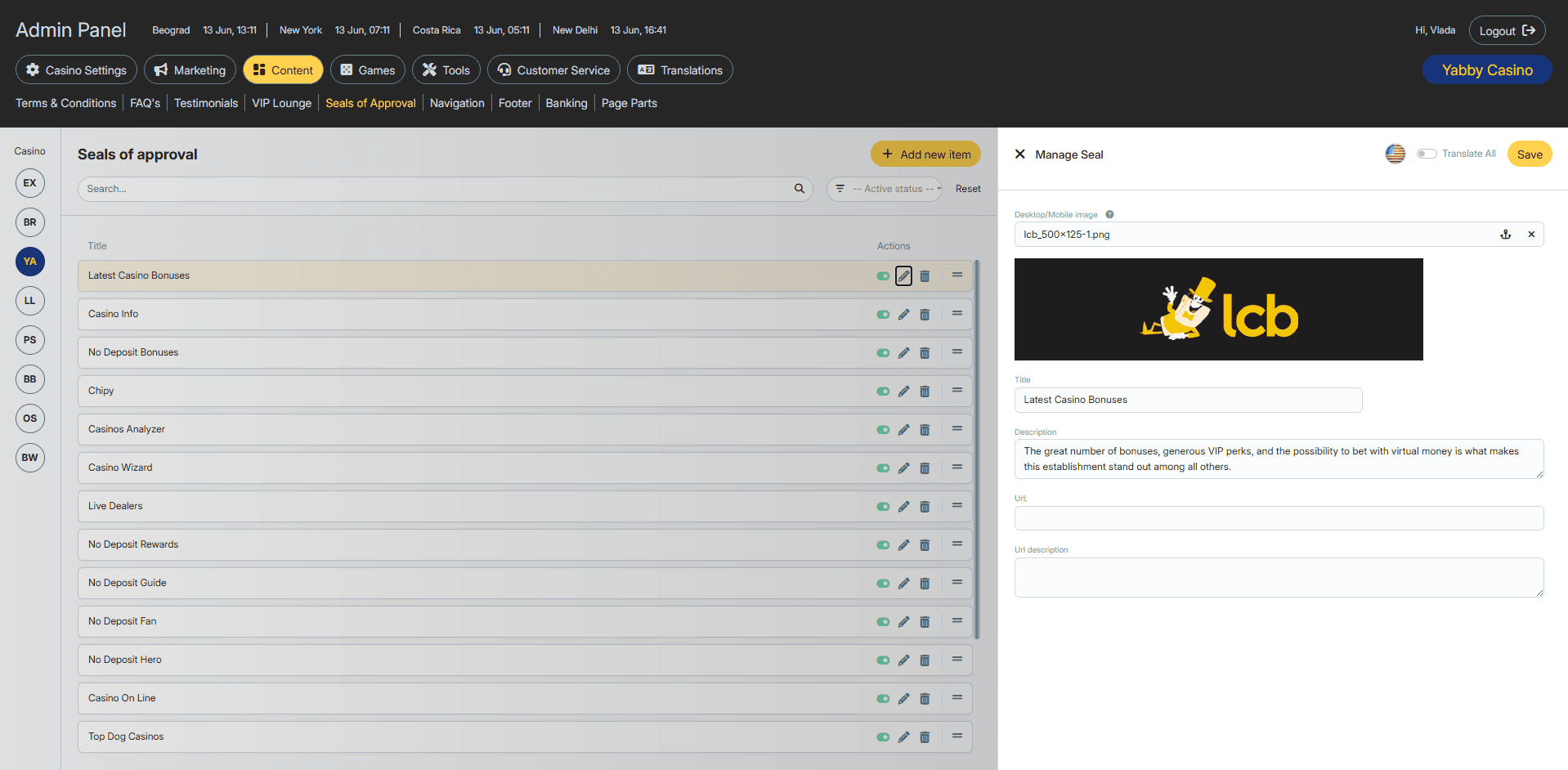
Task: Go to the Games section
Action: [368, 70]
